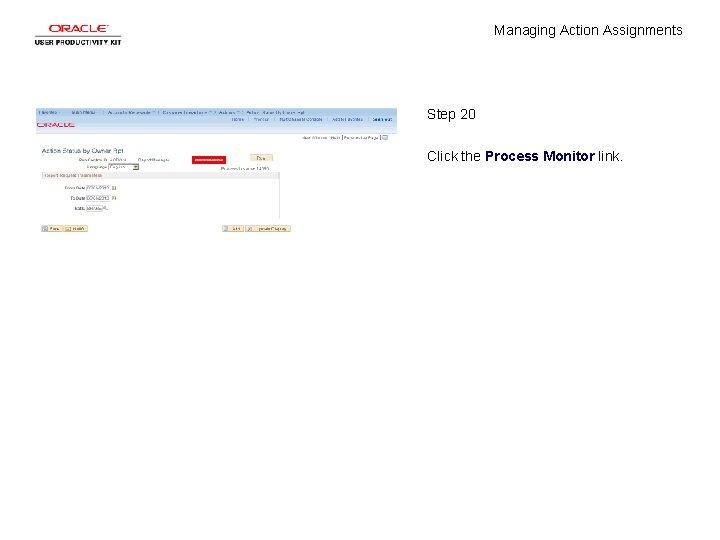
Task: Click the Help link
Action: [x=335, y=138]
